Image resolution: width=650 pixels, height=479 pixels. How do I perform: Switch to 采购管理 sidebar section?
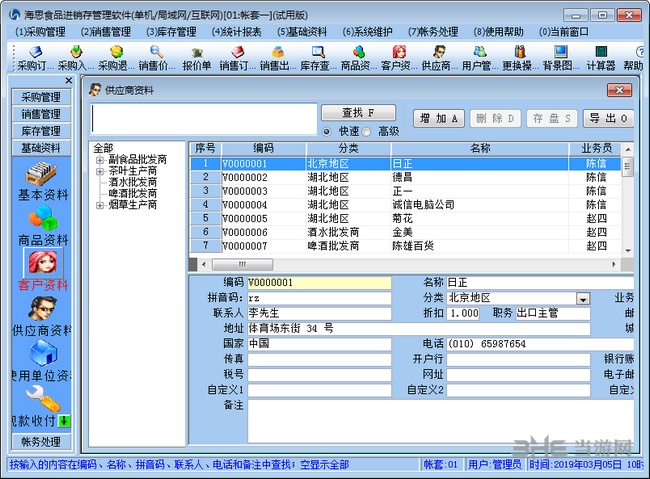41,97
